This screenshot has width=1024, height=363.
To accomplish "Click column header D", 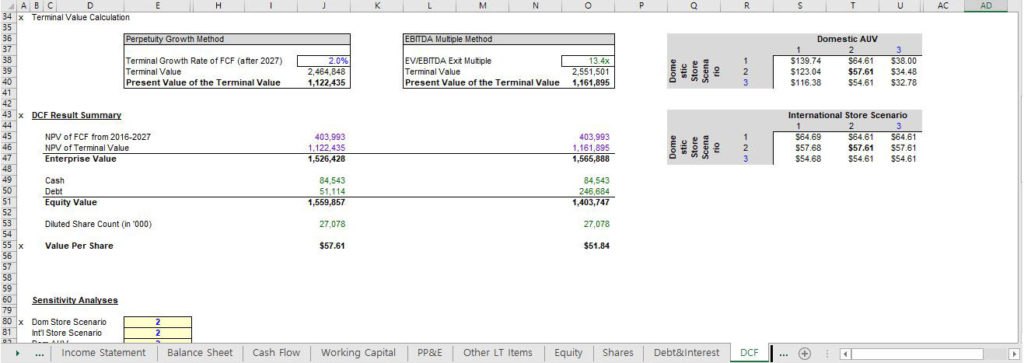I will point(89,5).
